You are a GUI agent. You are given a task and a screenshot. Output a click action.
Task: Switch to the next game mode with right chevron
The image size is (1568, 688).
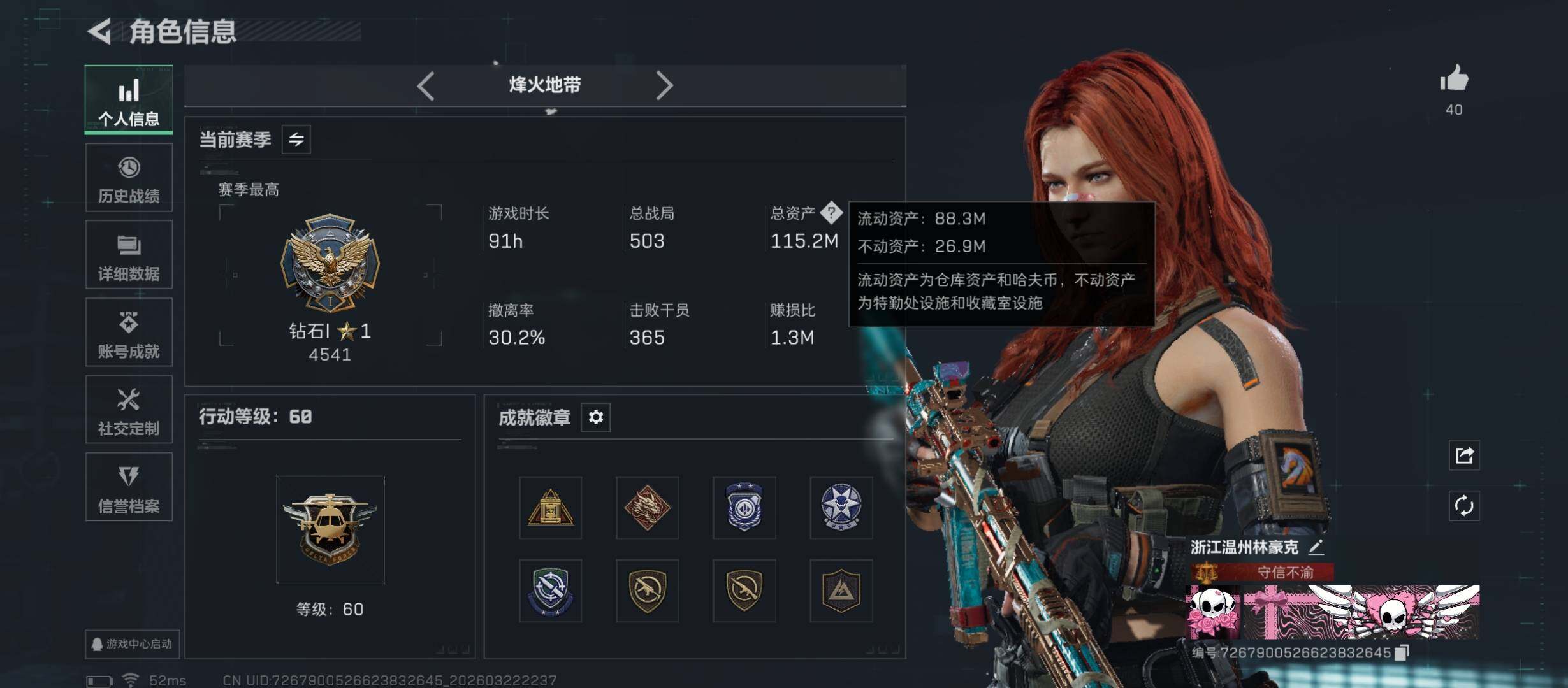tap(664, 85)
